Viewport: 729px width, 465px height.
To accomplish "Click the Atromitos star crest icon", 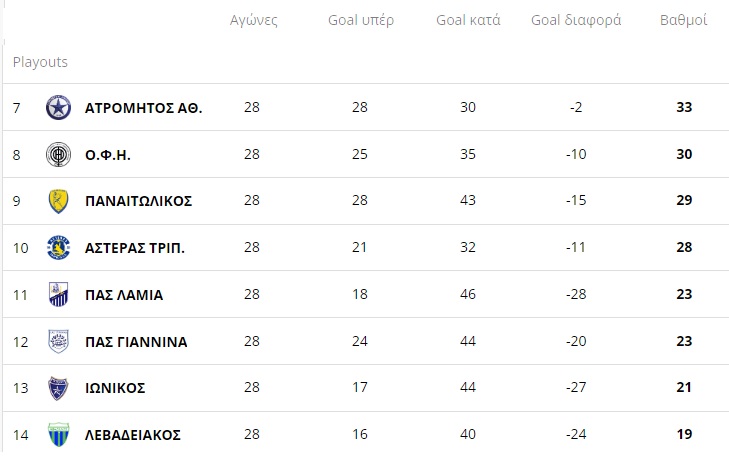I will coord(59,107).
